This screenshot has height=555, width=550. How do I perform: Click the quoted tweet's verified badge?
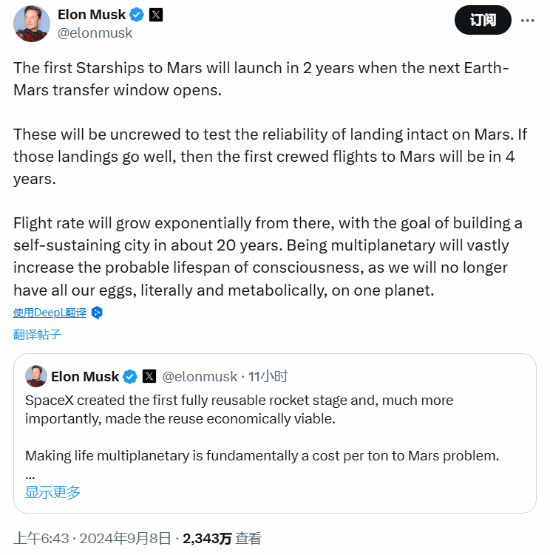[130, 376]
